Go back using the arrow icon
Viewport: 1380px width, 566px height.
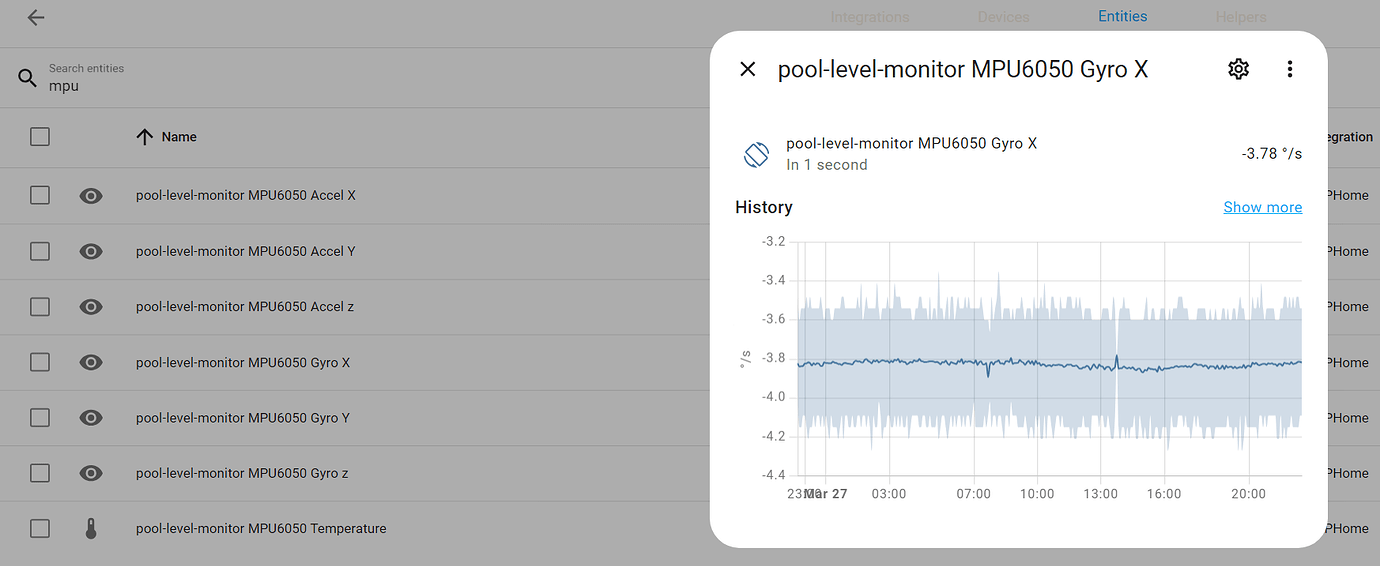36,18
